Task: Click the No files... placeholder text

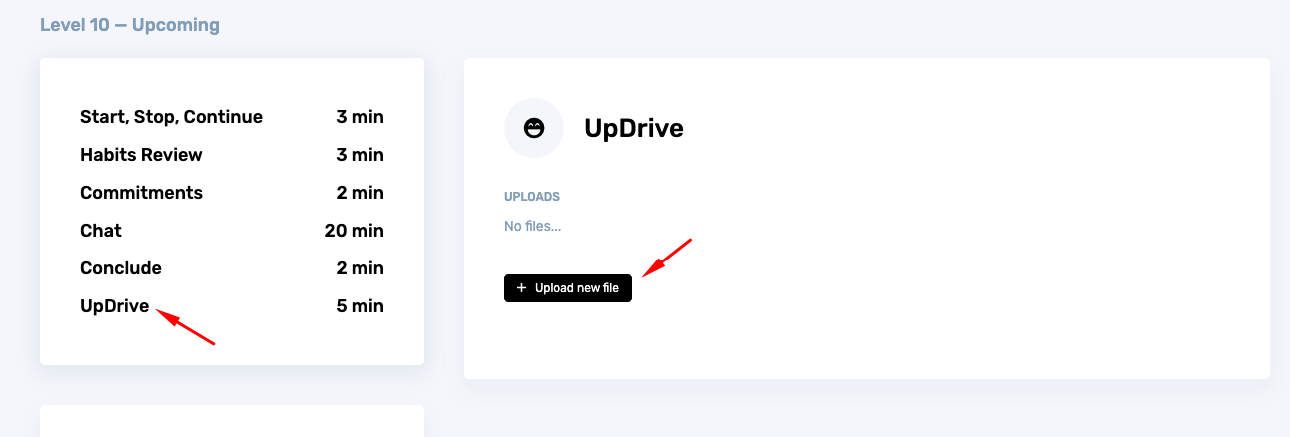Action: (533, 227)
